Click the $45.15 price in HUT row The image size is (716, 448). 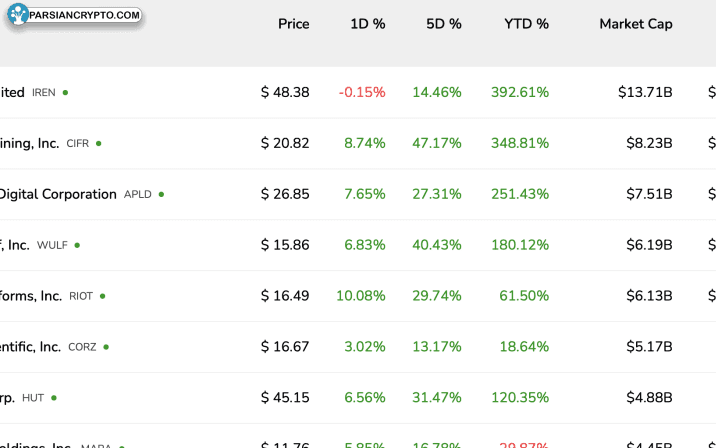[x=285, y=398]
